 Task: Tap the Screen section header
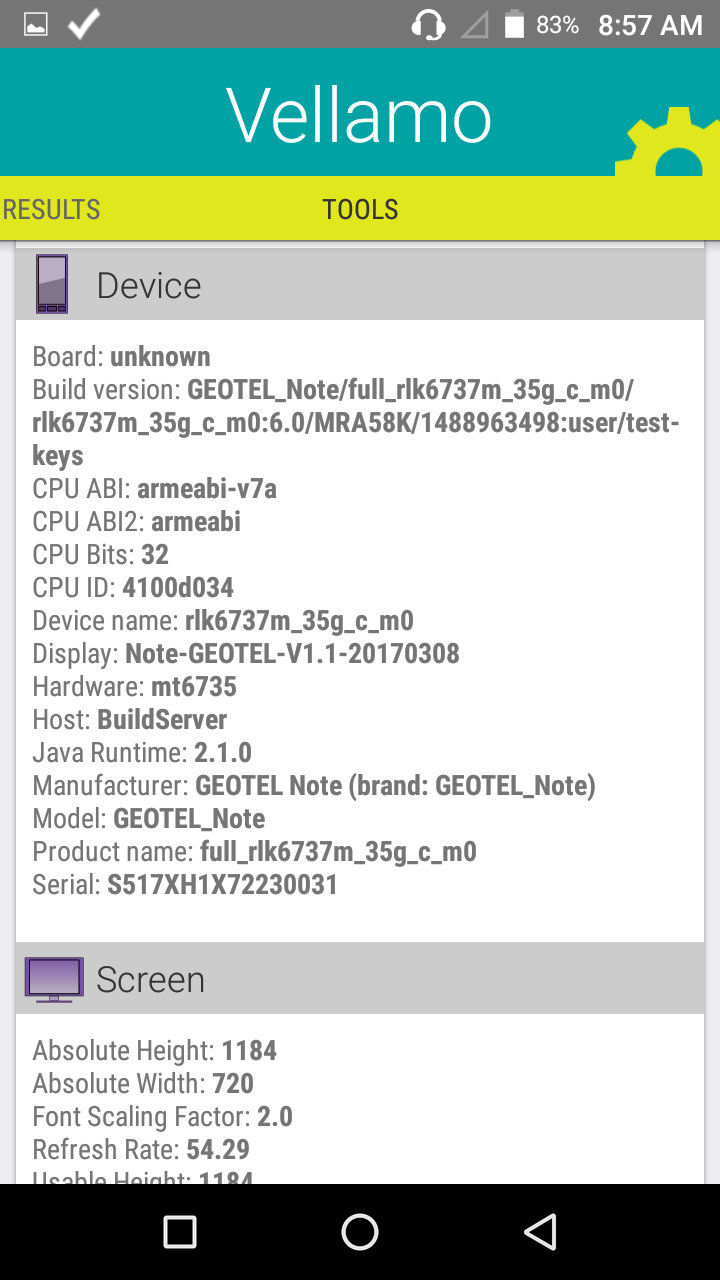point(360,979)
